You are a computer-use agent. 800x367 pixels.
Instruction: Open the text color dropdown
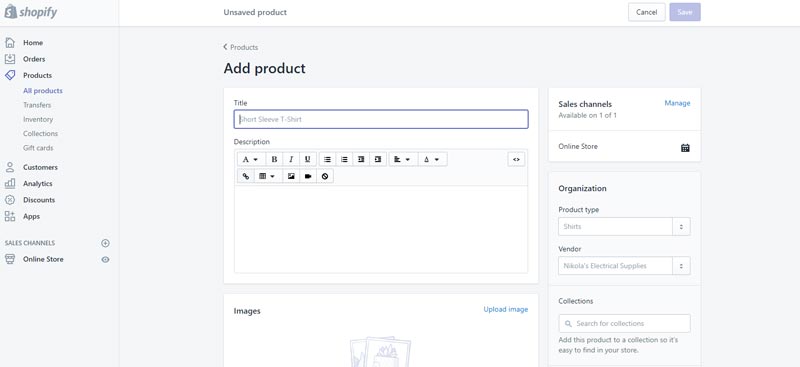(432, 159)
